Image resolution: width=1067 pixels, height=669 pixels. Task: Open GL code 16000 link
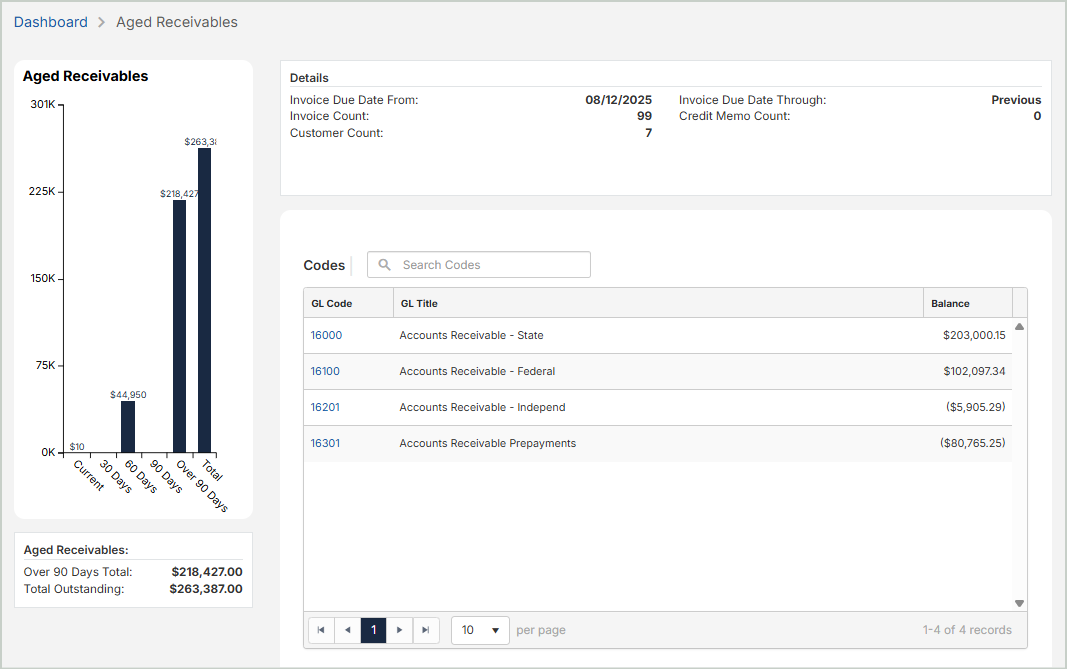tap(326, 336)
